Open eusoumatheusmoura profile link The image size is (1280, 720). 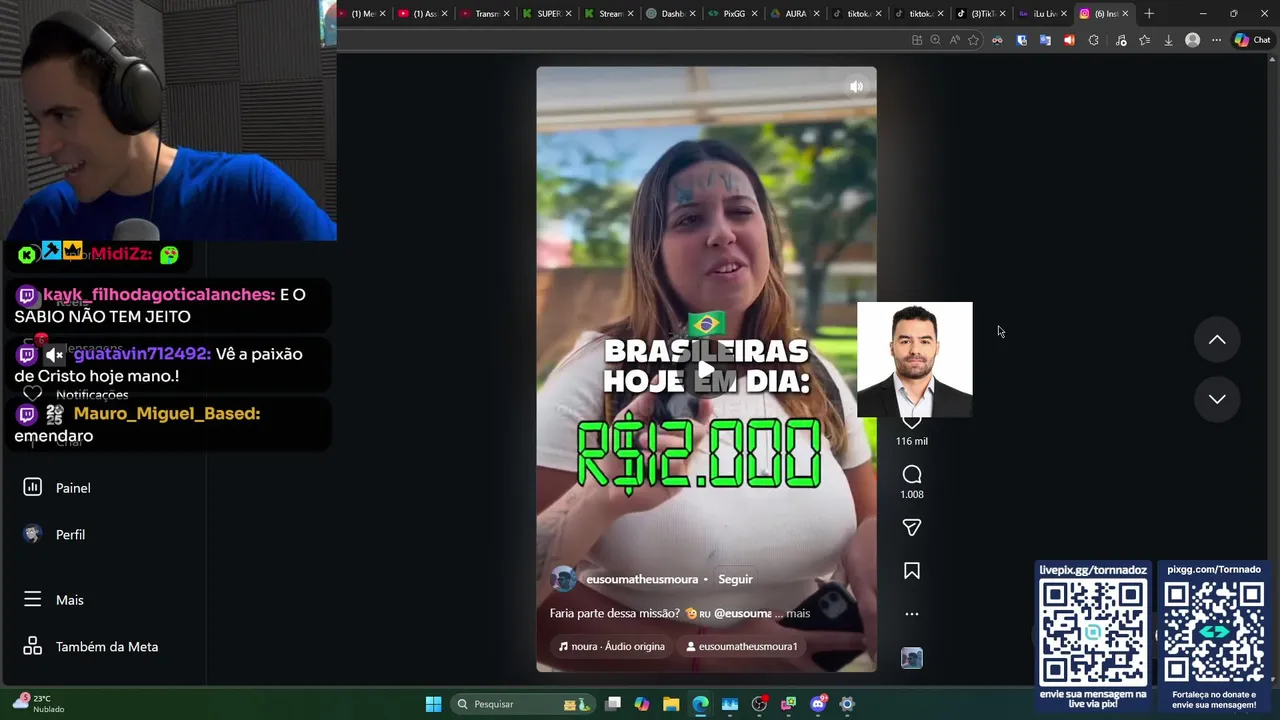point(642,579)
